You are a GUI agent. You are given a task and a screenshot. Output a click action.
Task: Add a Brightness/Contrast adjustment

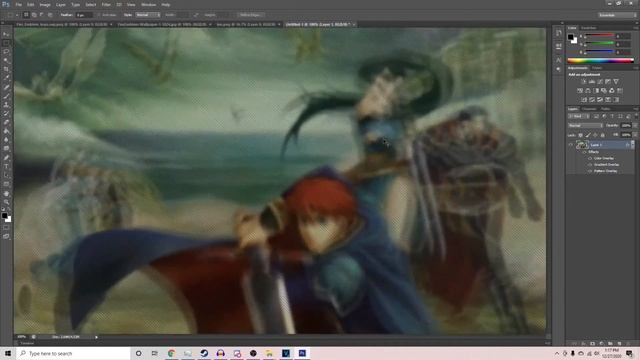584,82
